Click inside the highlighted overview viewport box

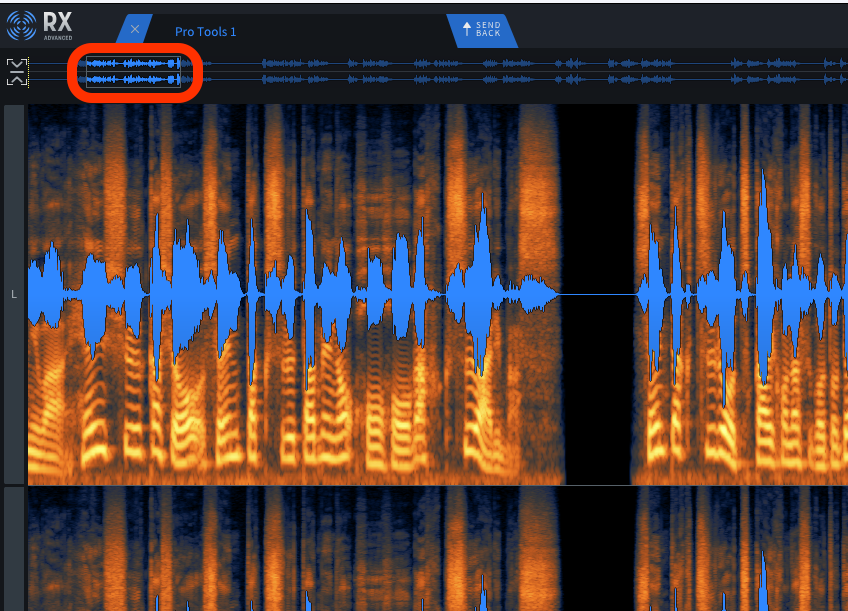click(x=132, y=72)
